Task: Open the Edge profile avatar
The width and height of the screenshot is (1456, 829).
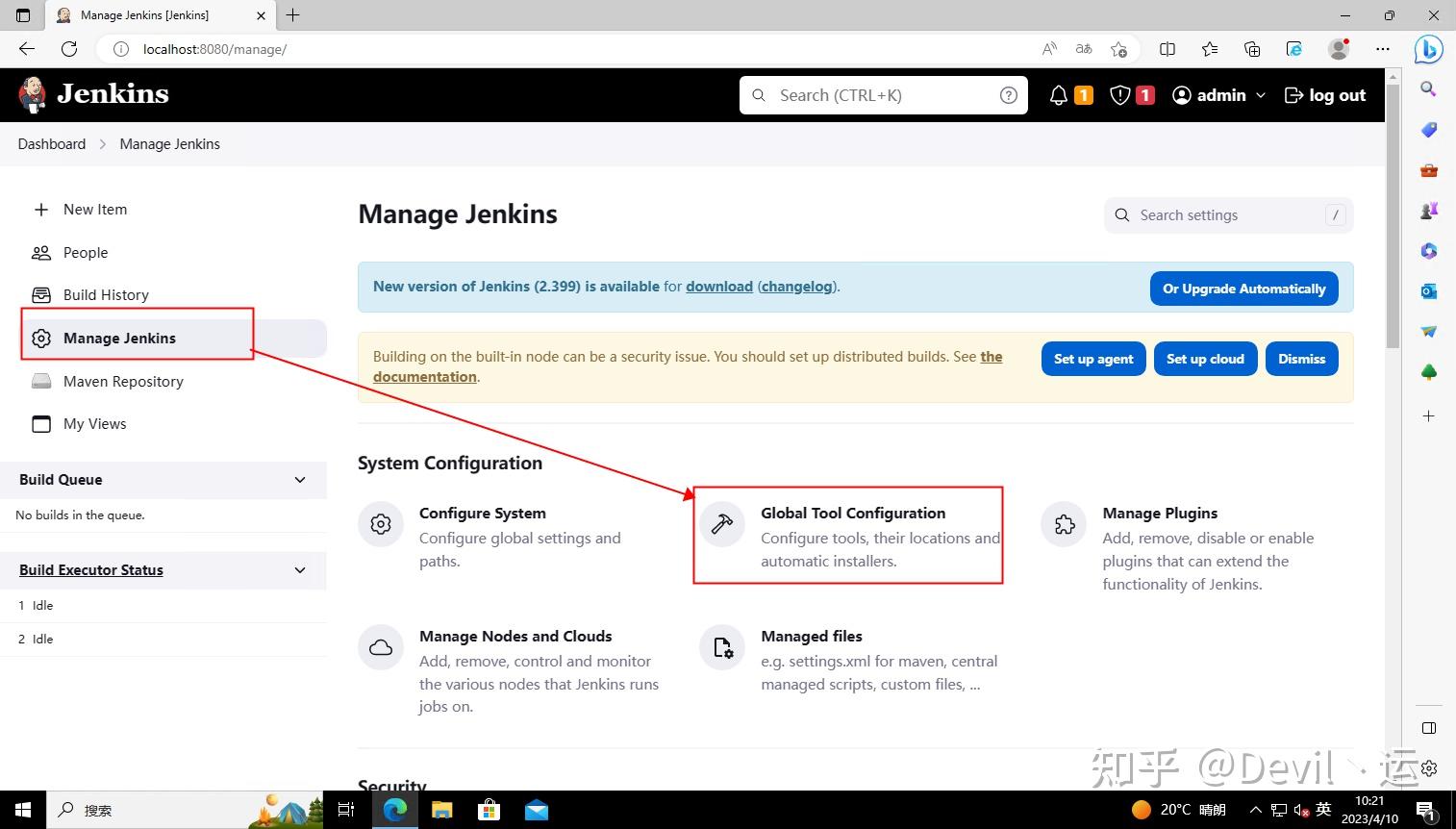Action: (1339, 49)
